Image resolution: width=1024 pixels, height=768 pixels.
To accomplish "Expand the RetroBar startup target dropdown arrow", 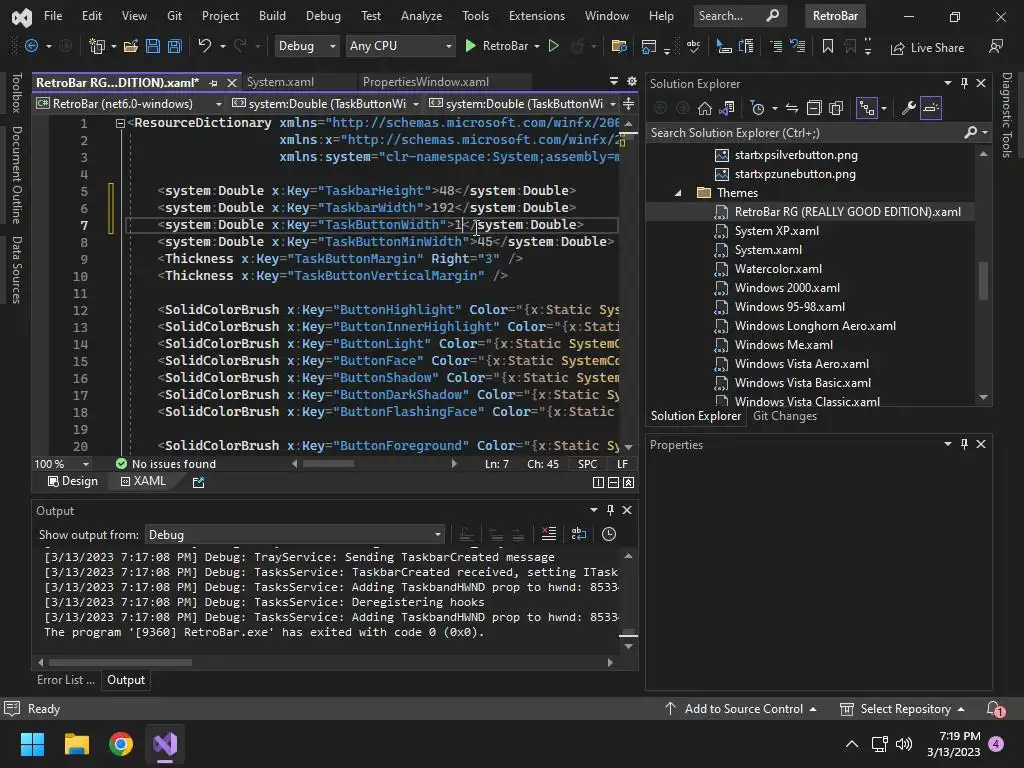I will [x=537, y=46].
